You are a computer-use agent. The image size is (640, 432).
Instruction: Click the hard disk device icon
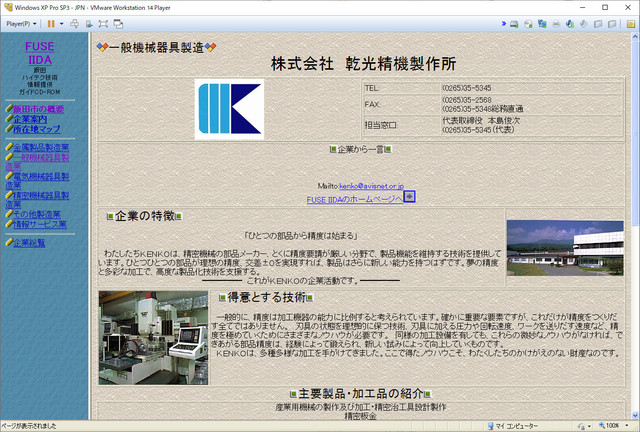tap(514, 24)
